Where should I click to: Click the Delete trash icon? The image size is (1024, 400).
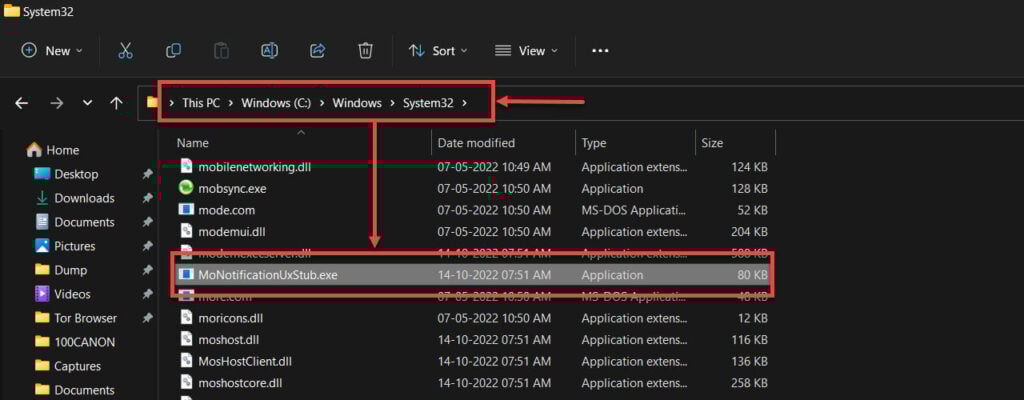(366, 51)
